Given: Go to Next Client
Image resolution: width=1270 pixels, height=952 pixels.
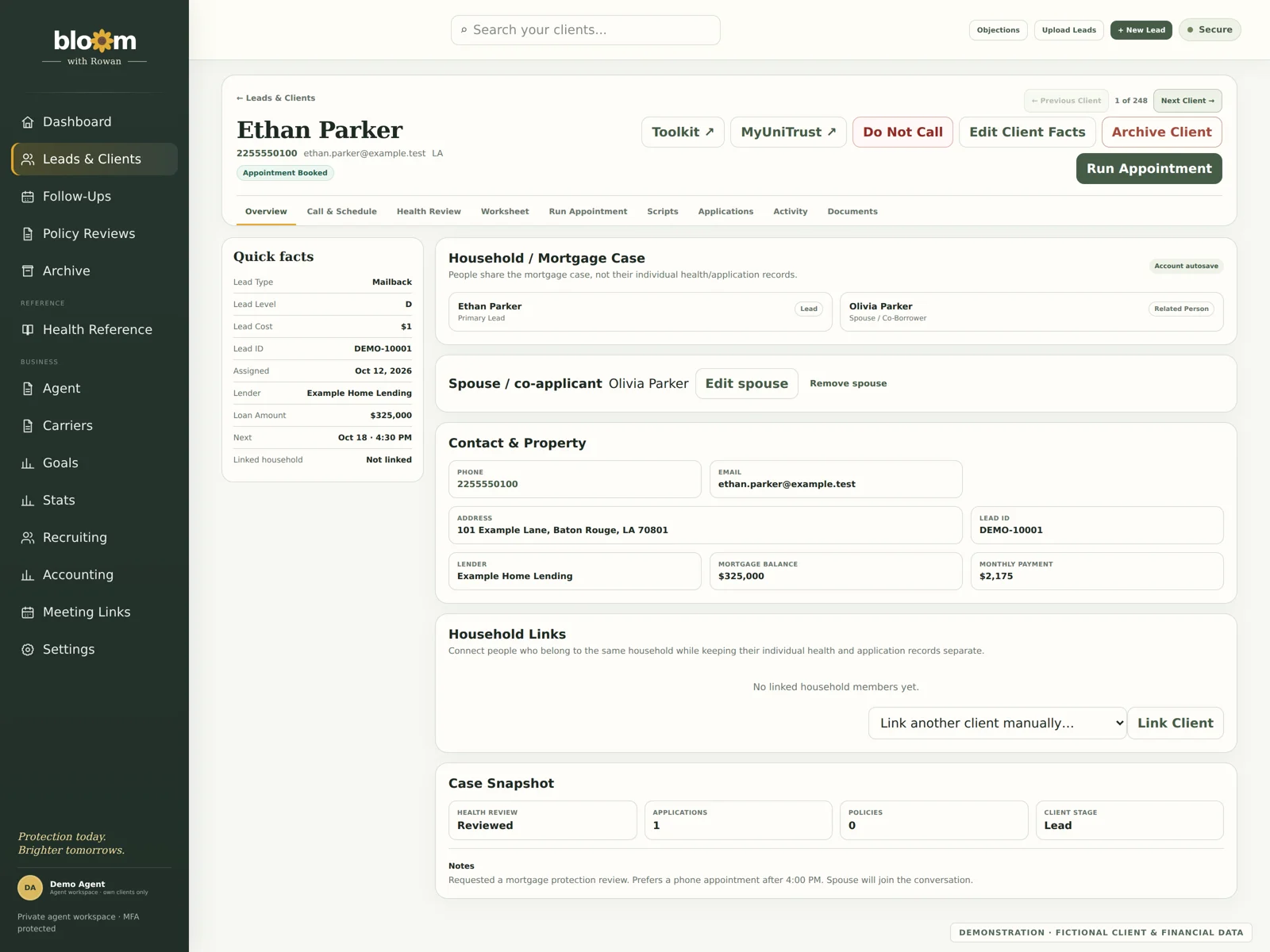Looking at the screenshot, I should [x=1187, y=101].
